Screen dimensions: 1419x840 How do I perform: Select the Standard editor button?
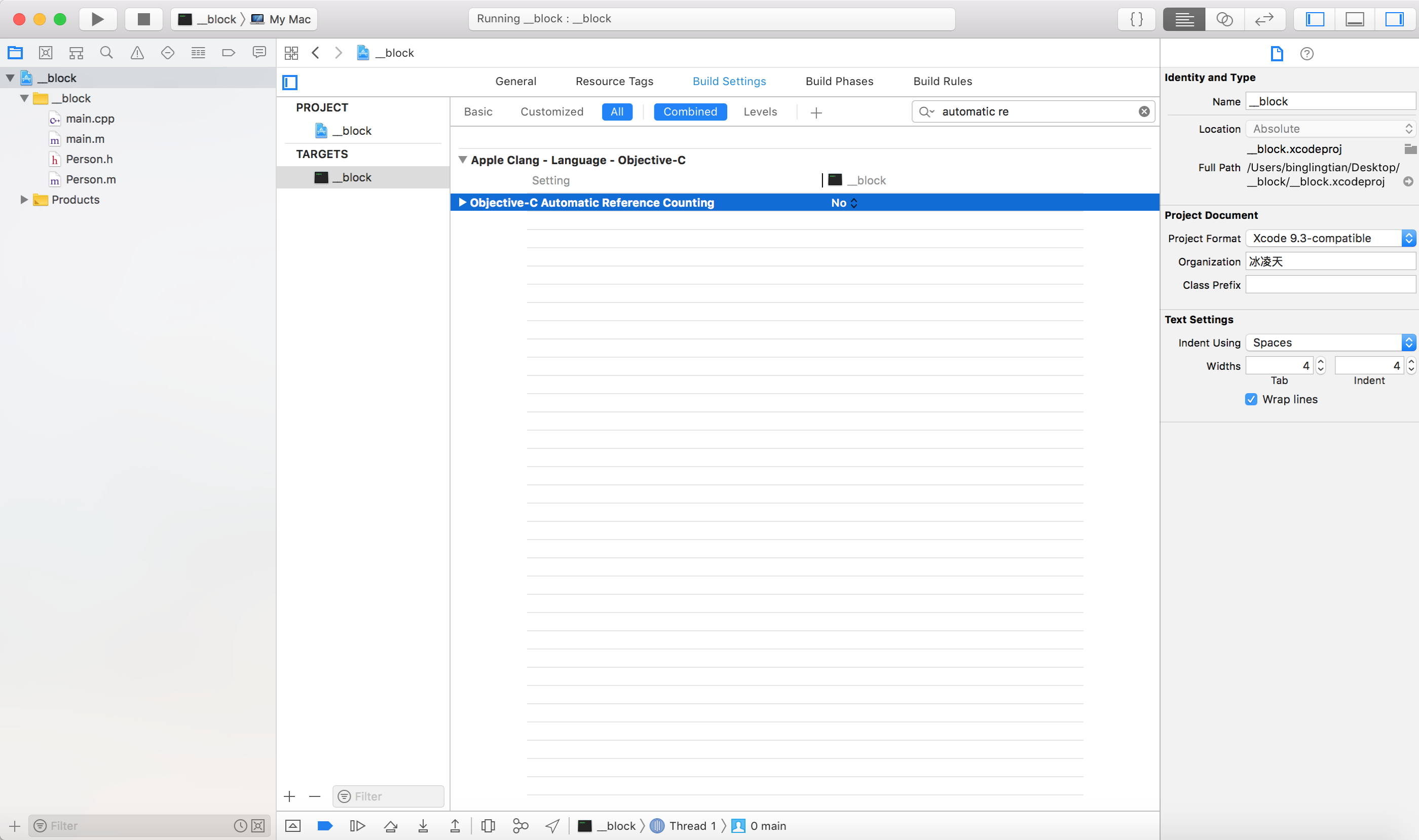1184,19
